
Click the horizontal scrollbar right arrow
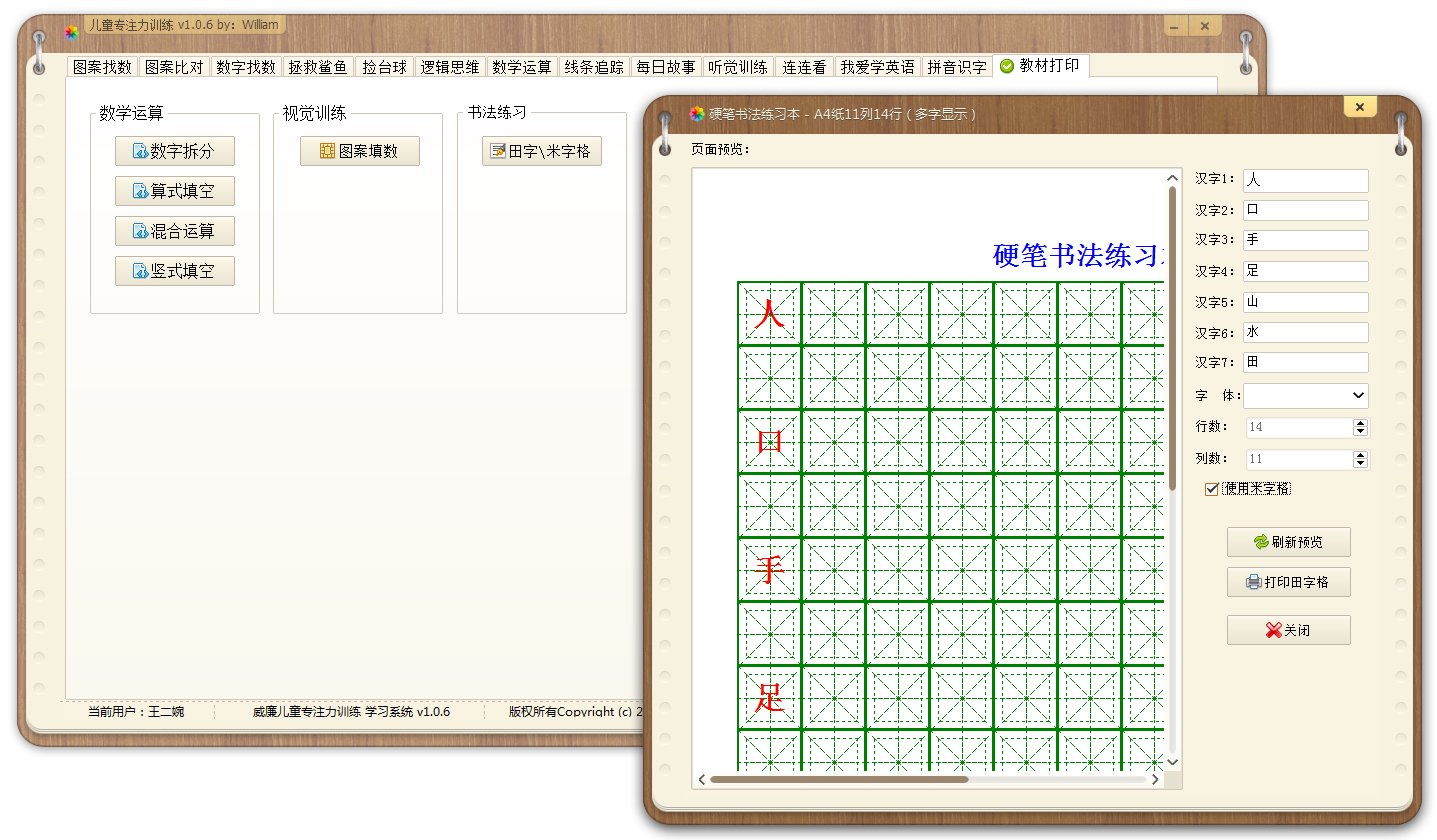1155,778
